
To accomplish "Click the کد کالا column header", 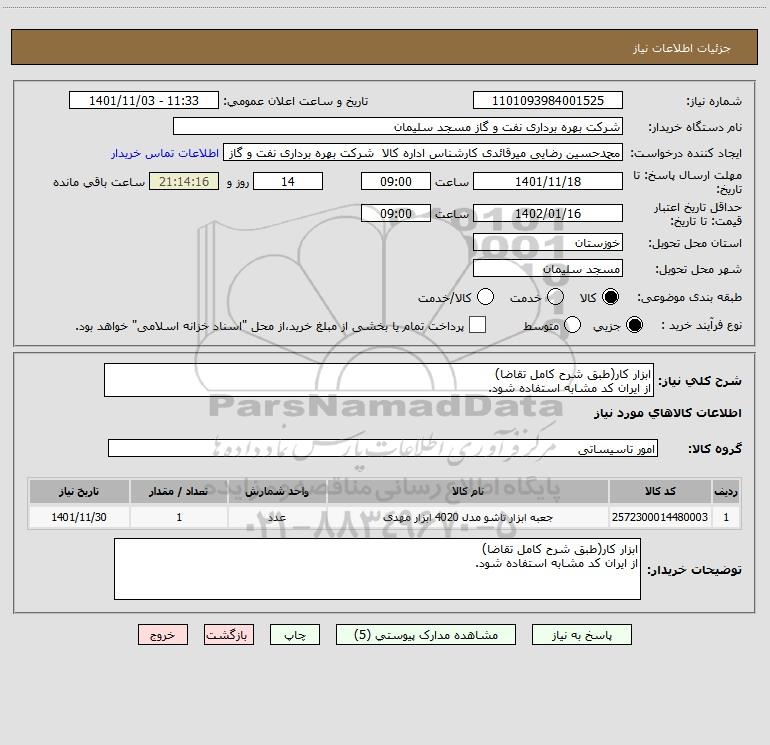I will [x=660, y=492].
